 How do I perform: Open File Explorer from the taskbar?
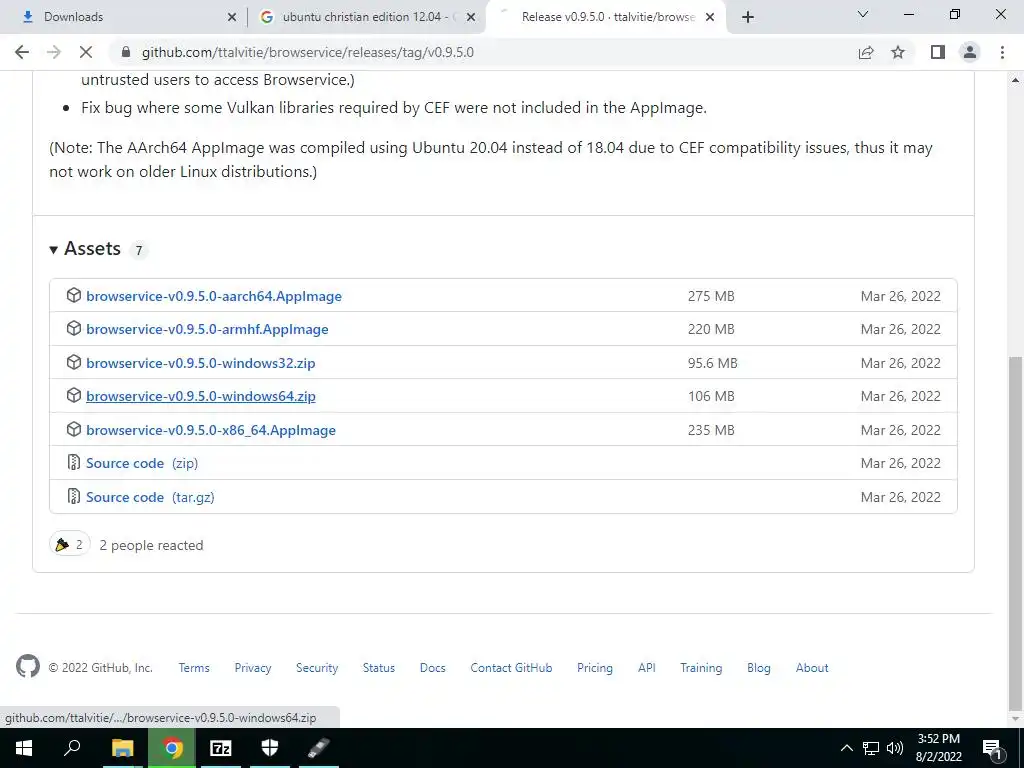click(x=122, y=748)
